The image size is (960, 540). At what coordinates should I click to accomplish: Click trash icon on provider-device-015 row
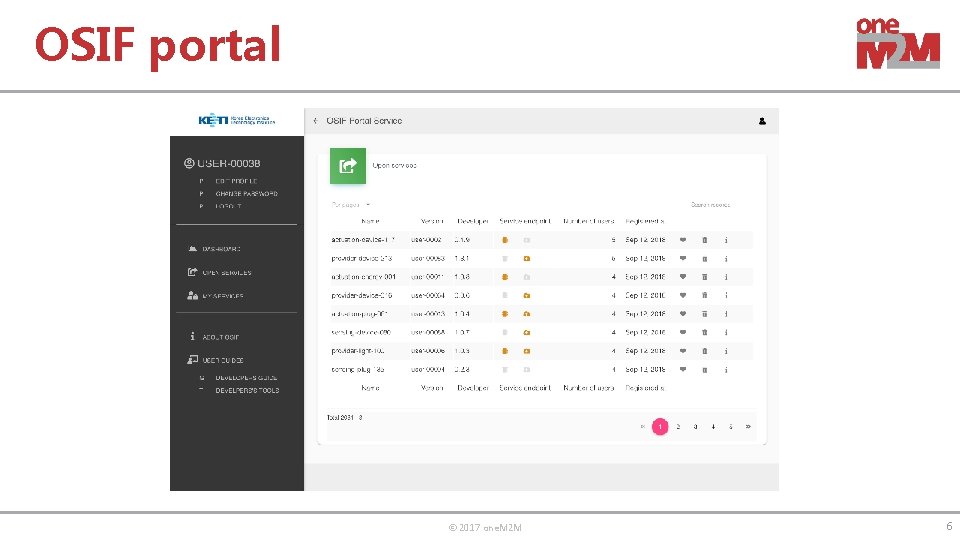pos(705,295)
